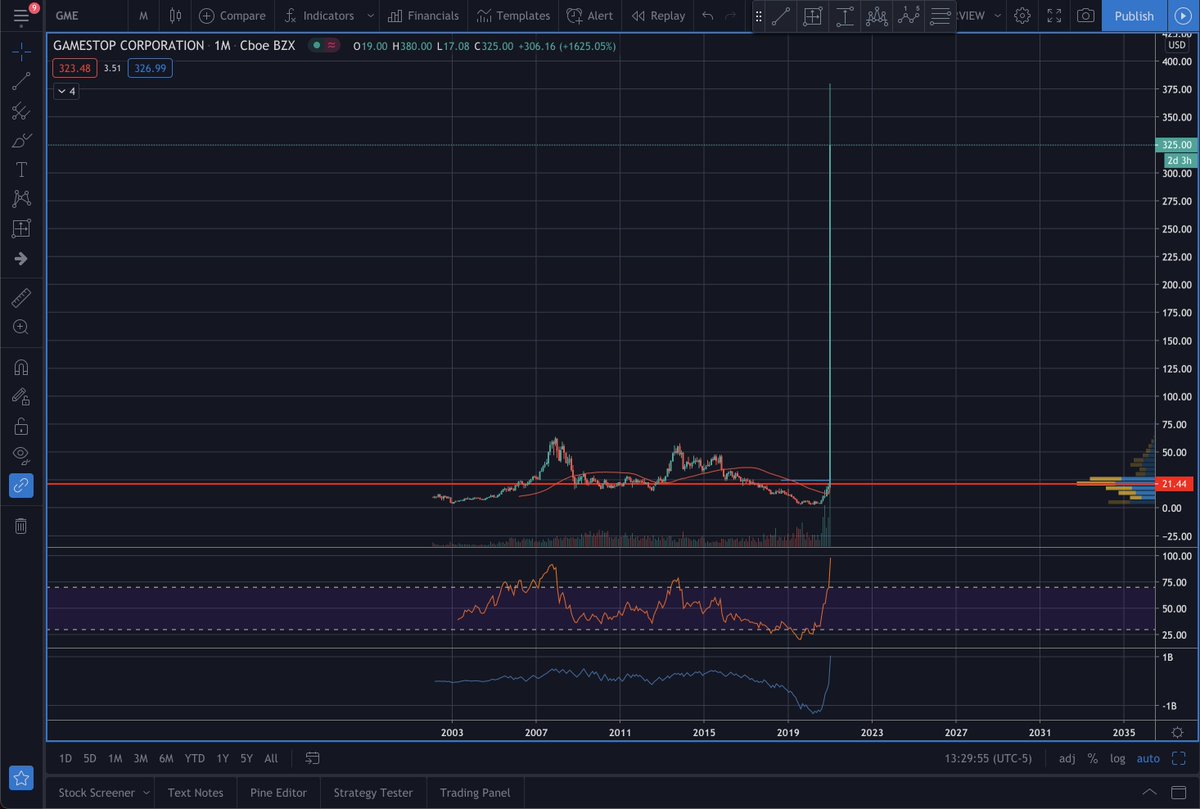
Task: Select horizontal lines tool in floating toolbar
Action: [x=940, y=16]
